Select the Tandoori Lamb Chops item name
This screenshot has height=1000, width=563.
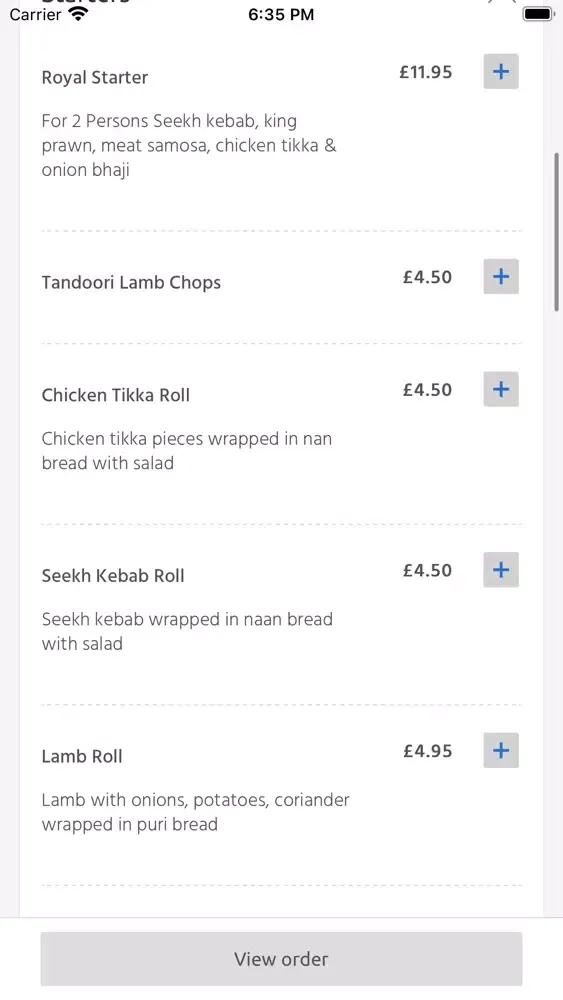[x=131, y=283]
